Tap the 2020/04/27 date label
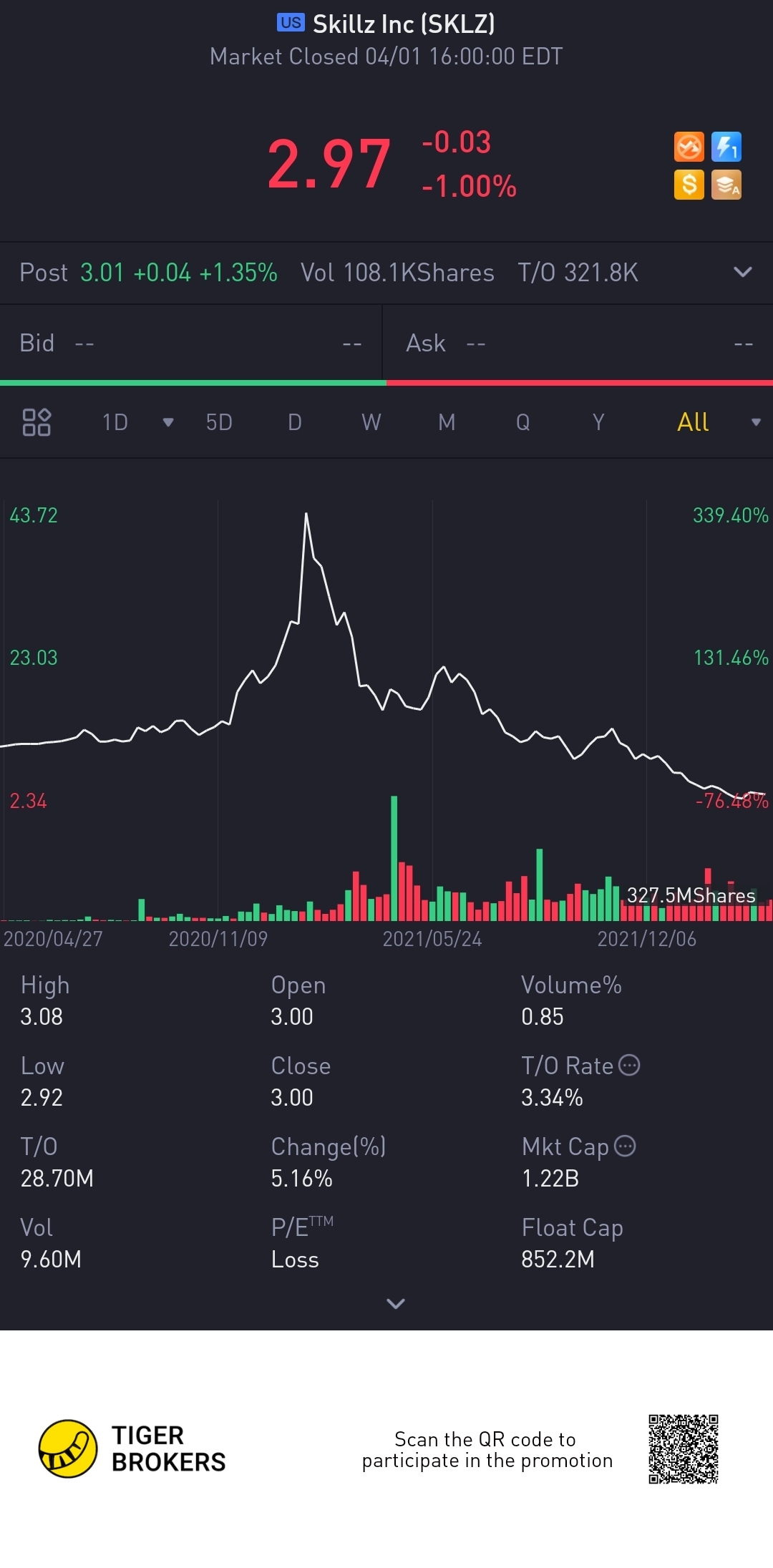 [x=53, y=939]
